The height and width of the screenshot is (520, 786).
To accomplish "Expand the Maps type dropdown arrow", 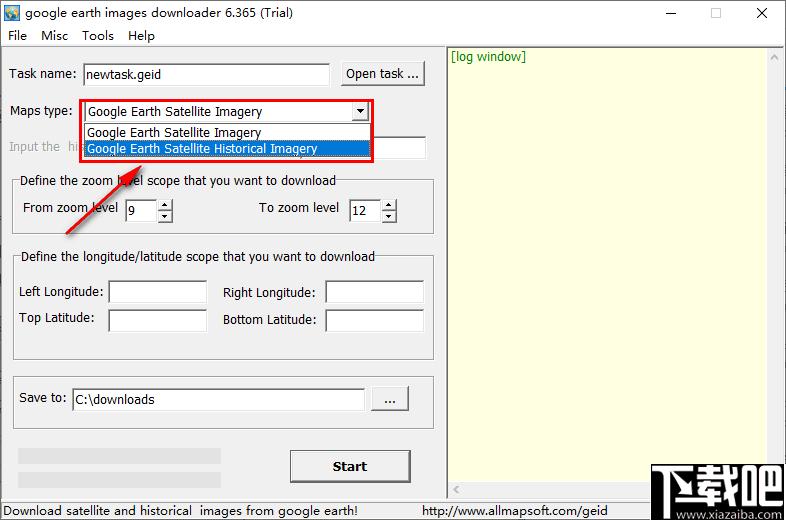I will [360, 111].
